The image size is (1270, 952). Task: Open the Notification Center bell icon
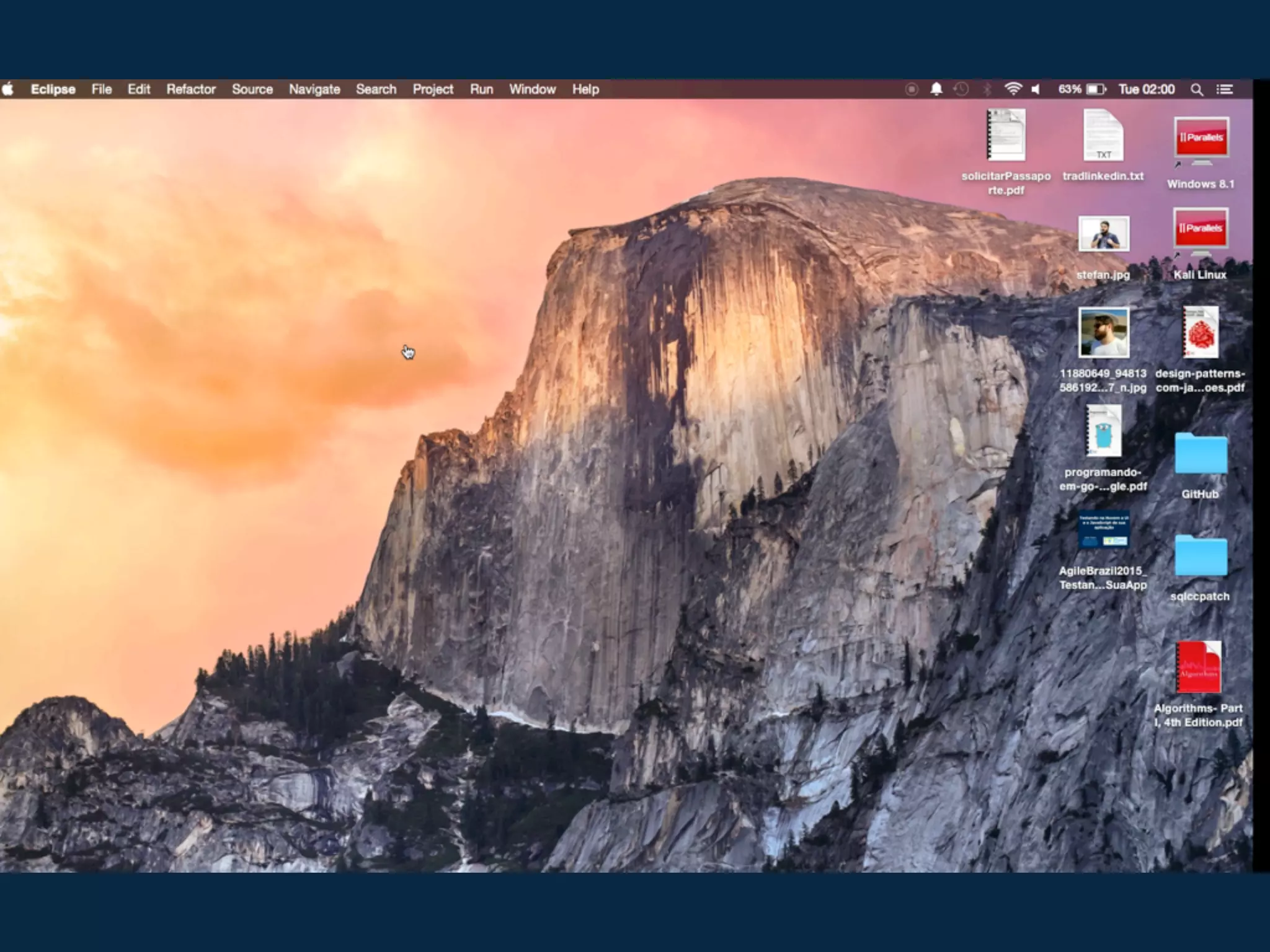point(936,89)
